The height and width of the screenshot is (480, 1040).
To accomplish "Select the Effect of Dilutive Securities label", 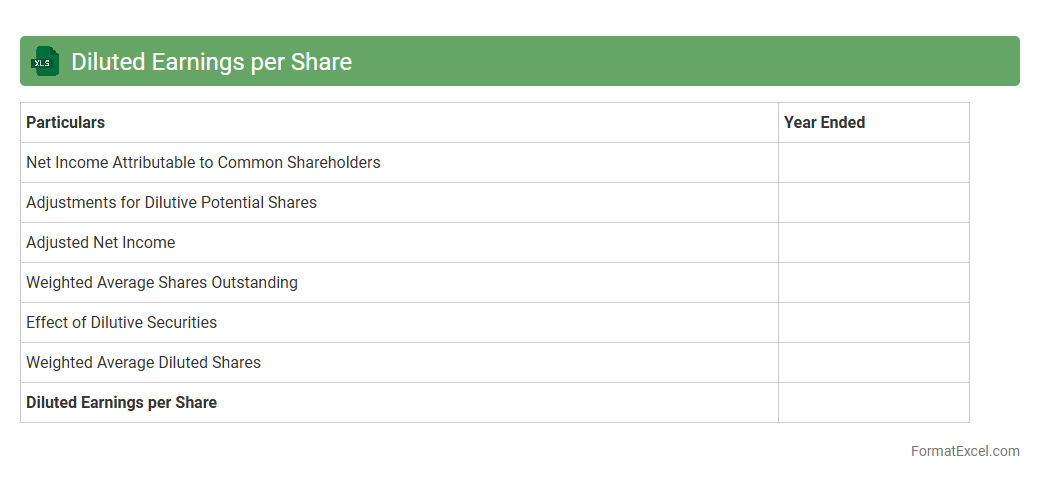I will pos(121,323).
